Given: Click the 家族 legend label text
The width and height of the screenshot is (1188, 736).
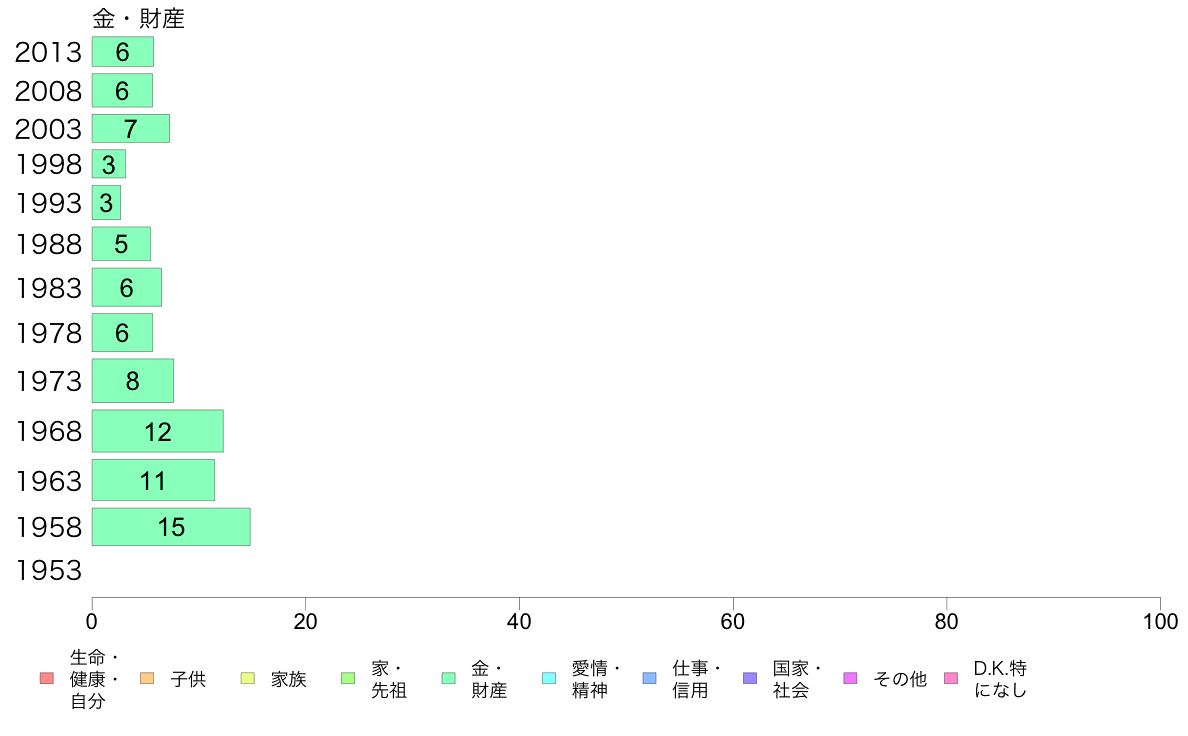Looking at the screenshot, I should (x=289, y=679).
